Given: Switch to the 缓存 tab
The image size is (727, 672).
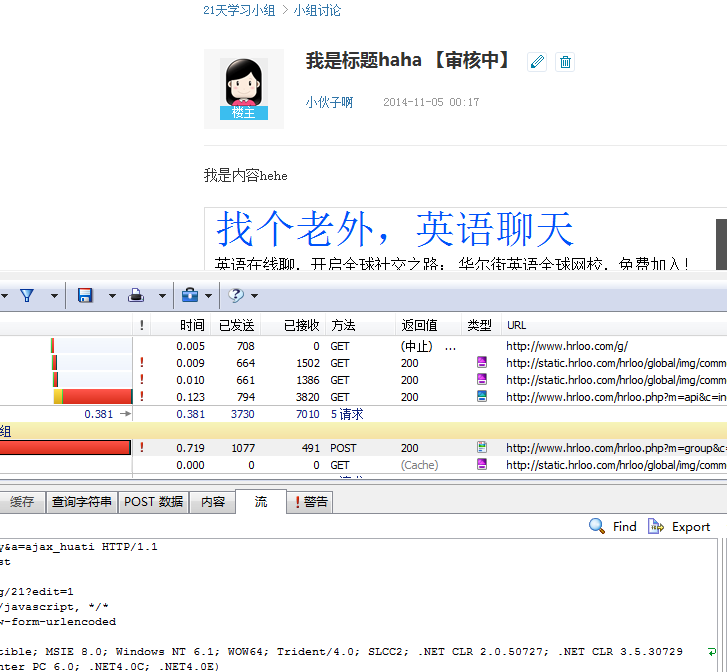Looking at the screenshot, I should [22, 502].
